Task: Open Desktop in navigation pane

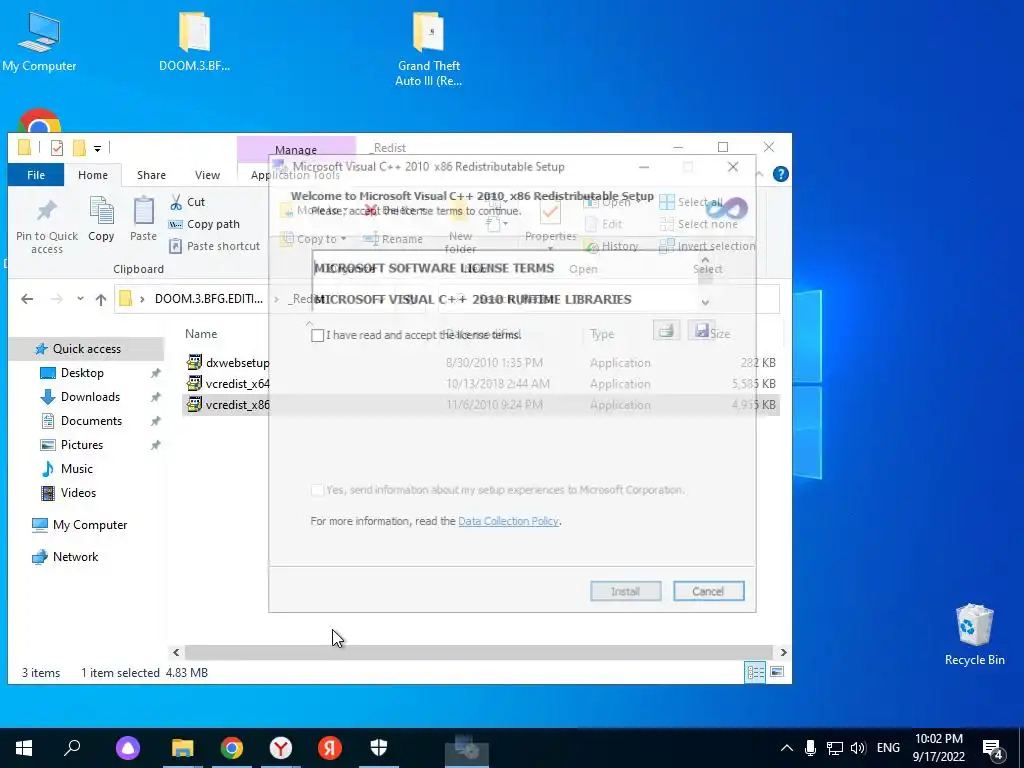Action: click(82, 373)
